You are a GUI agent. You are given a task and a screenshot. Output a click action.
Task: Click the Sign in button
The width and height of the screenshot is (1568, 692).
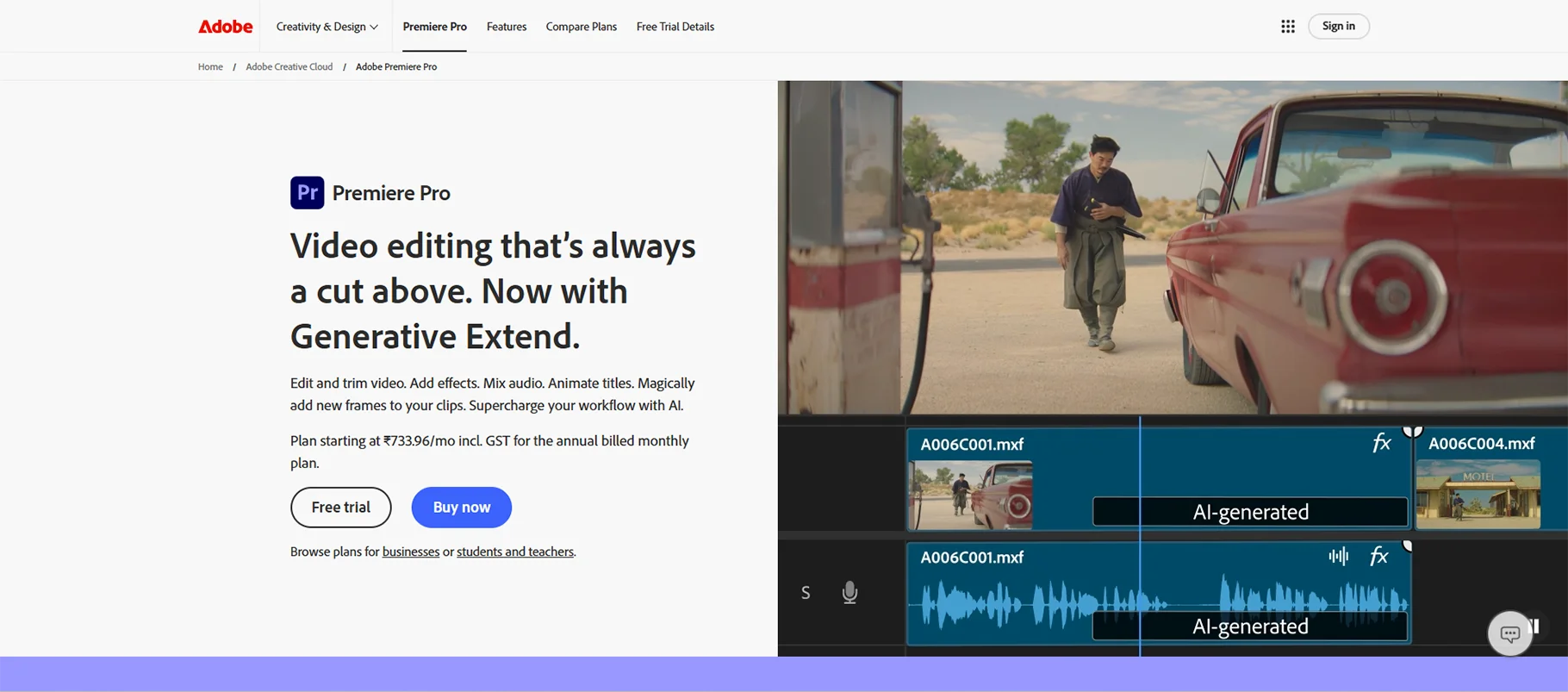pyautogui.click(x=1338, y=27)
